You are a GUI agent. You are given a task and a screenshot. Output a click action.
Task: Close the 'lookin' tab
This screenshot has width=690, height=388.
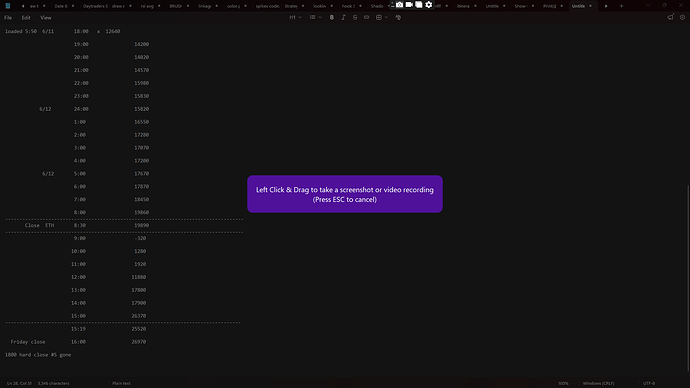[x=331, y=6]
